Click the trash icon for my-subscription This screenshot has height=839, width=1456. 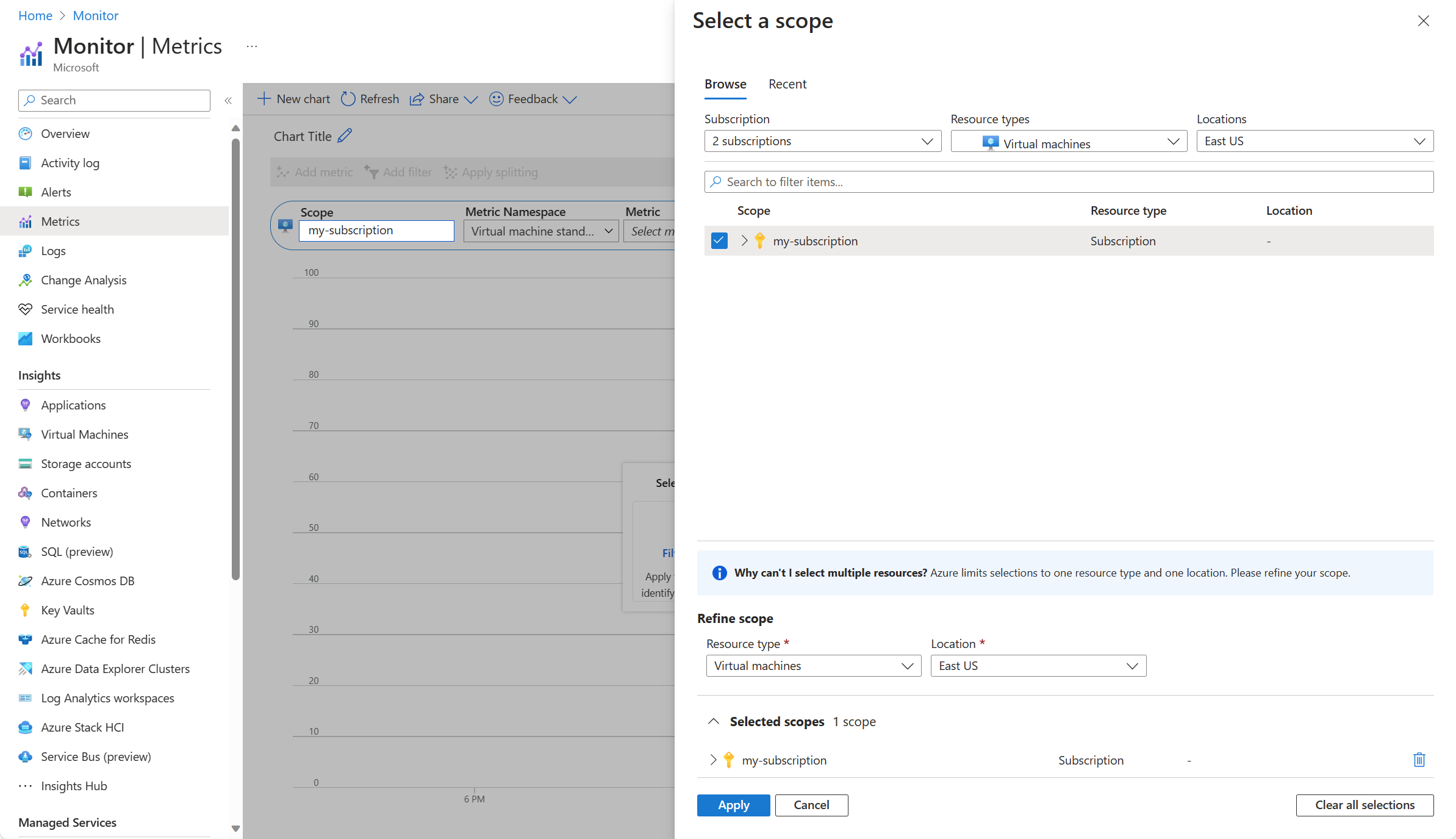tap(1419, 760)
